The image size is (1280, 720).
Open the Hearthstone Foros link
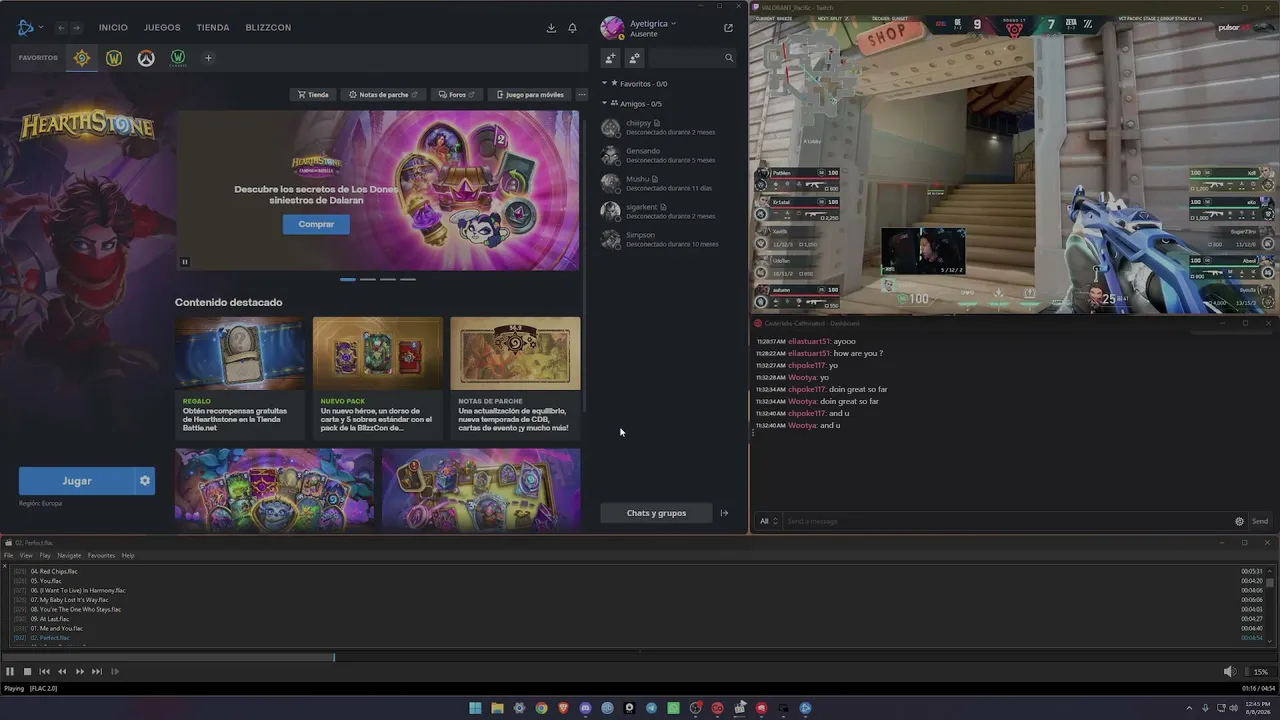[457, 95]
